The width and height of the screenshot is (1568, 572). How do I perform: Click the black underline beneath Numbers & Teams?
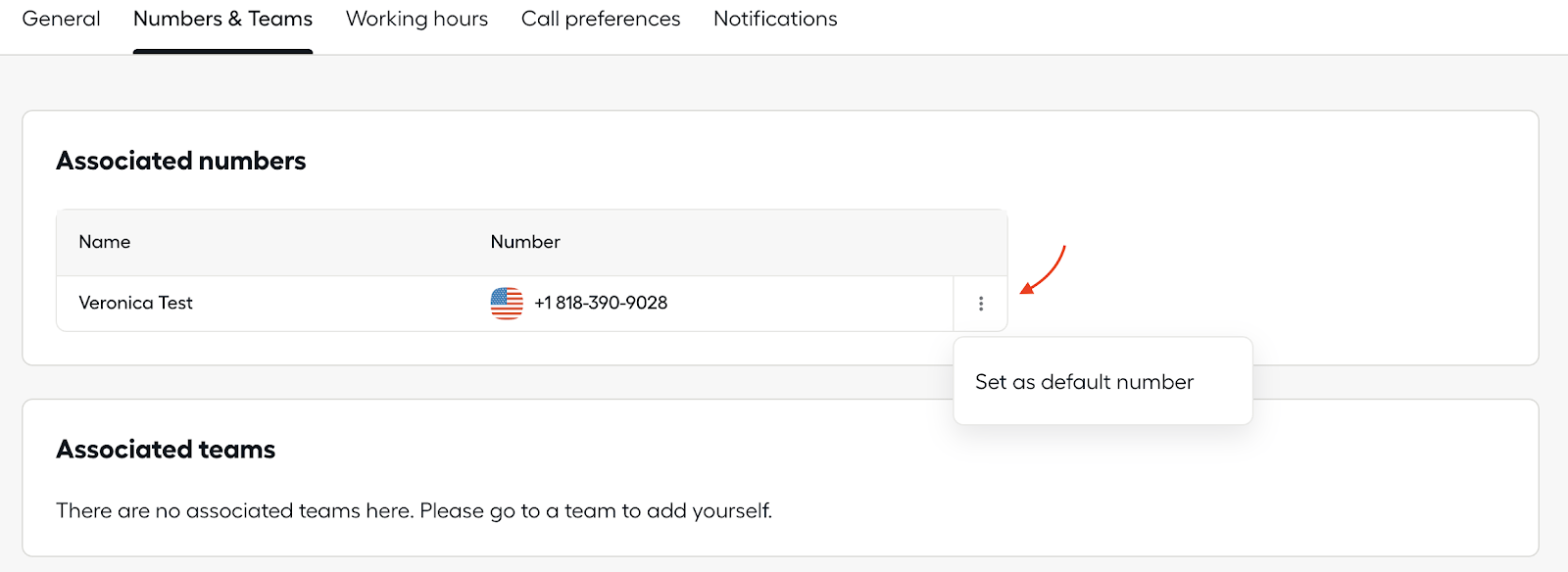(222, 51)
